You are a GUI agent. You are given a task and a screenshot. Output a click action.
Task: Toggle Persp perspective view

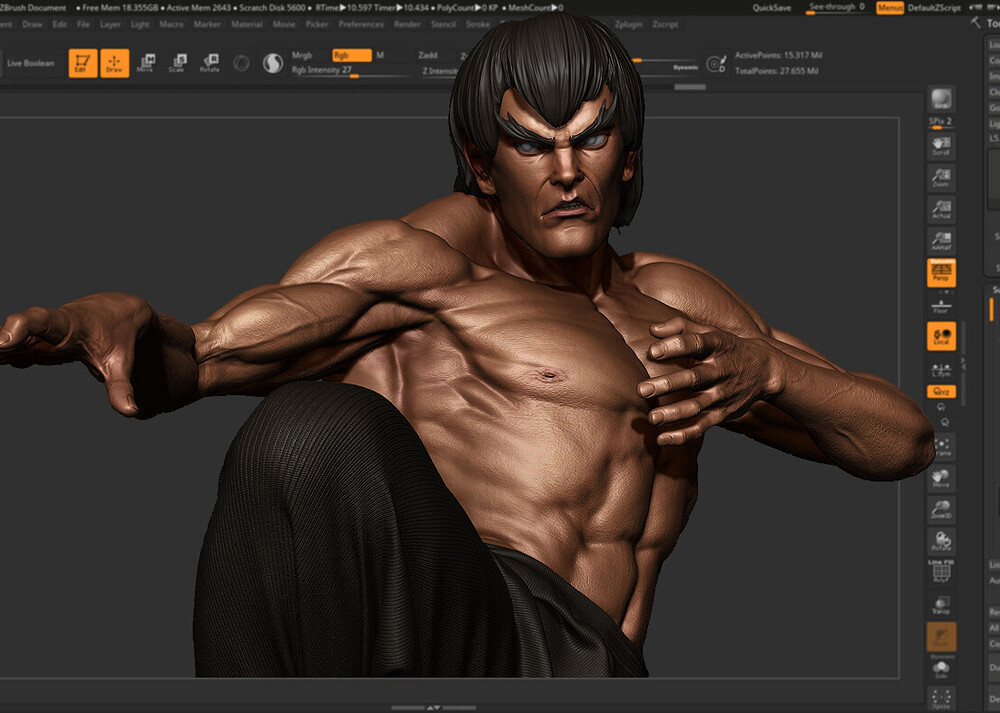pos(941,272)
